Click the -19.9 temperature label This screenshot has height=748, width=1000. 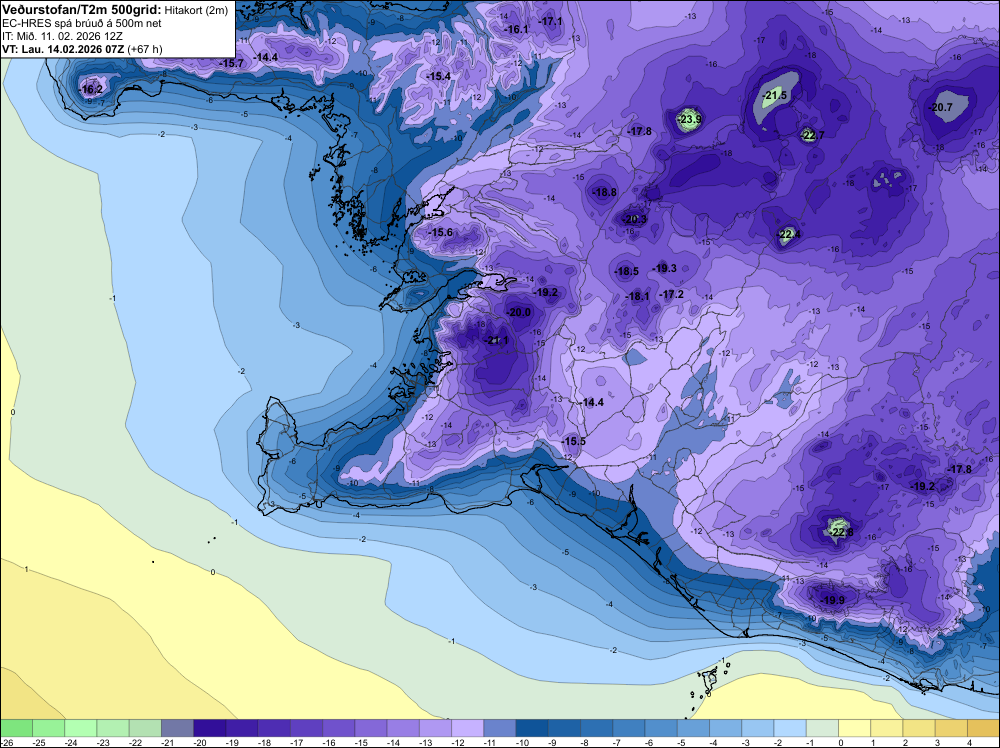[x=832, y=600]
